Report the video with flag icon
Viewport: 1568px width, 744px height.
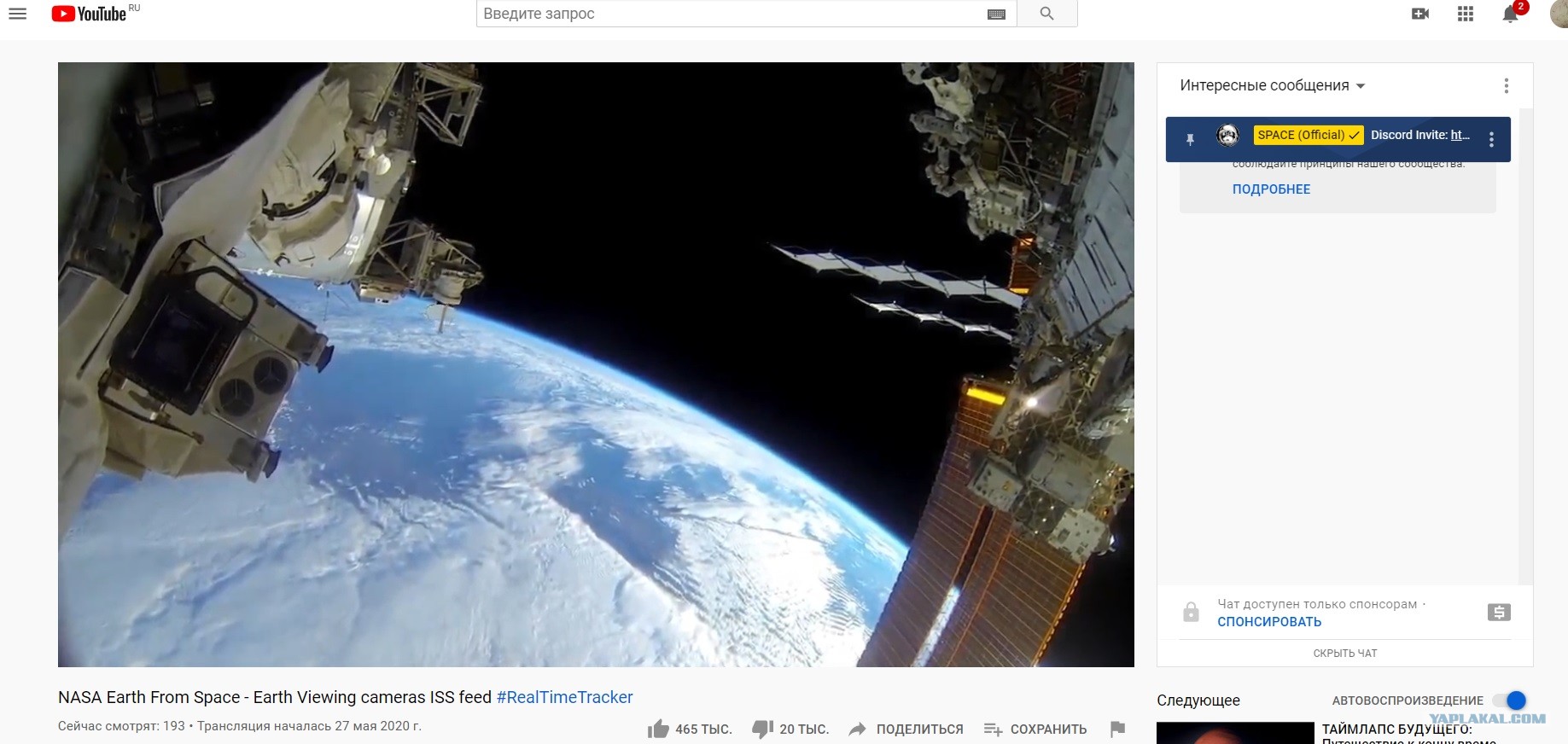tap(1117, 729)
